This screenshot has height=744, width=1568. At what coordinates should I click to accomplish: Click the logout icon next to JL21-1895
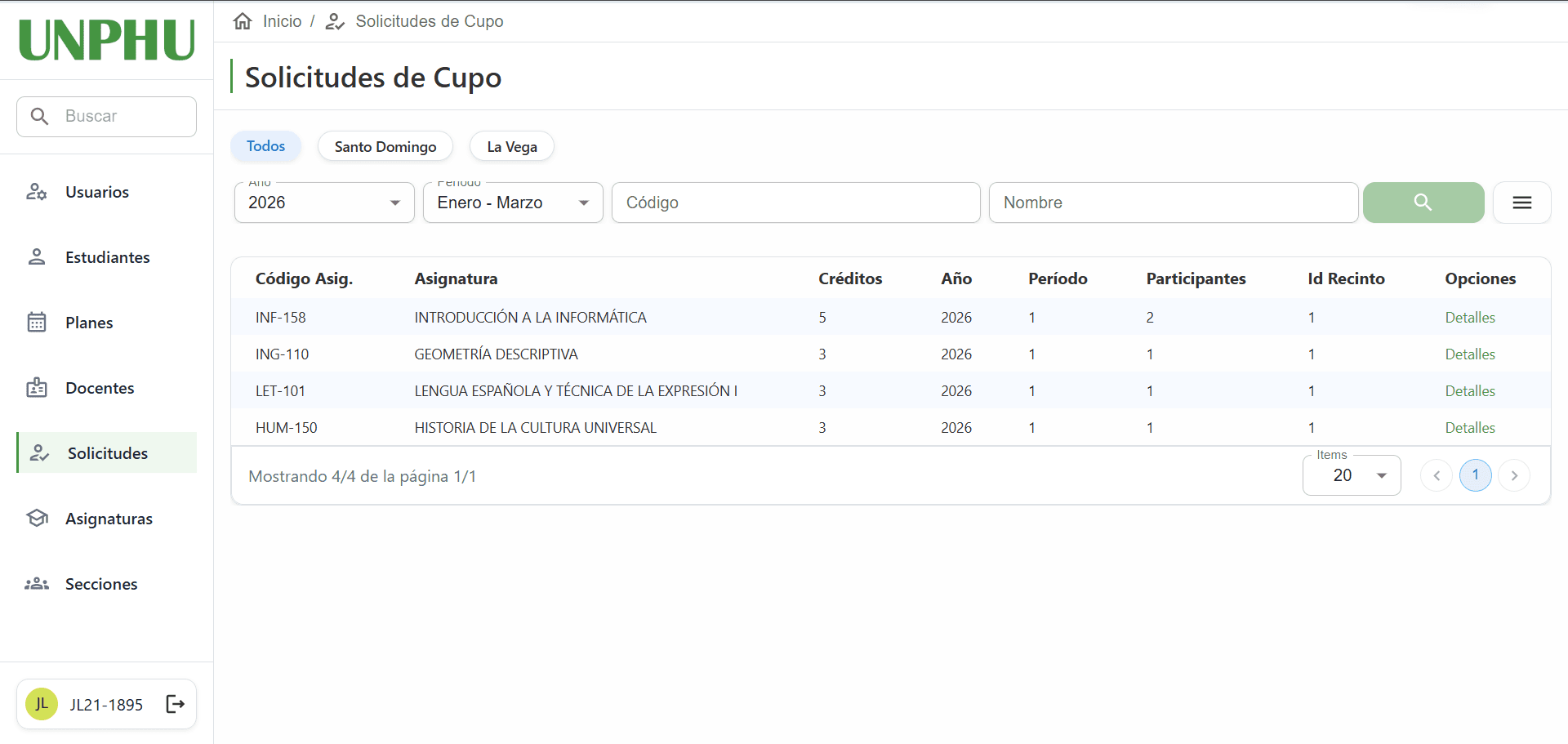[176, 704]
